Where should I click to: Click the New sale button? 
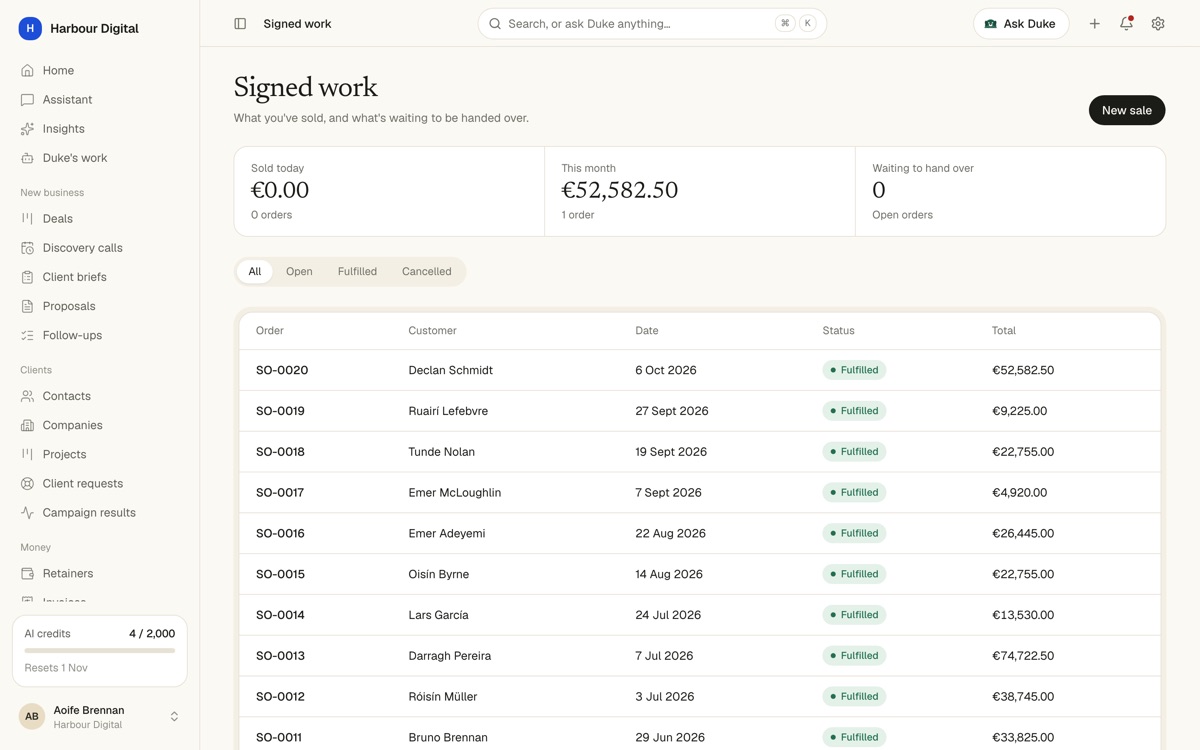(x=1127, y=110)
